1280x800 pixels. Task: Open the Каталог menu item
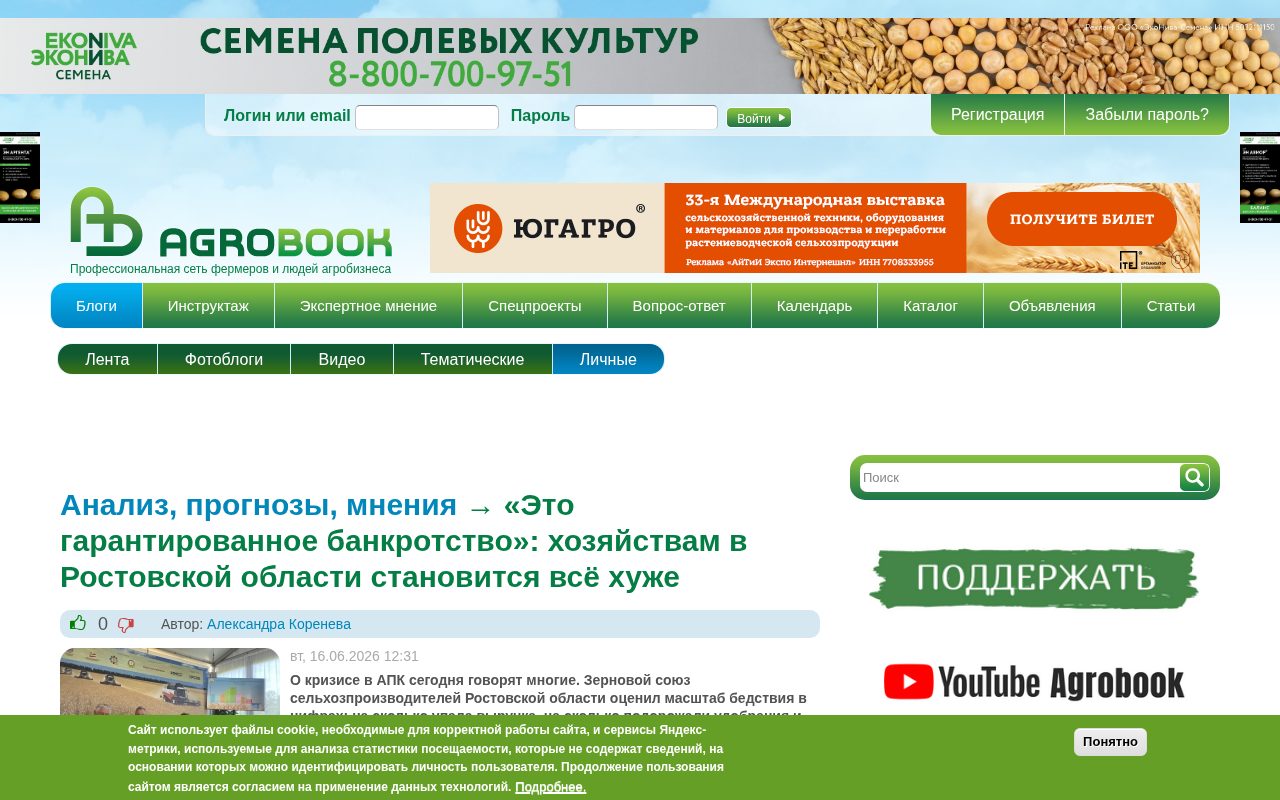pos(931,306)
